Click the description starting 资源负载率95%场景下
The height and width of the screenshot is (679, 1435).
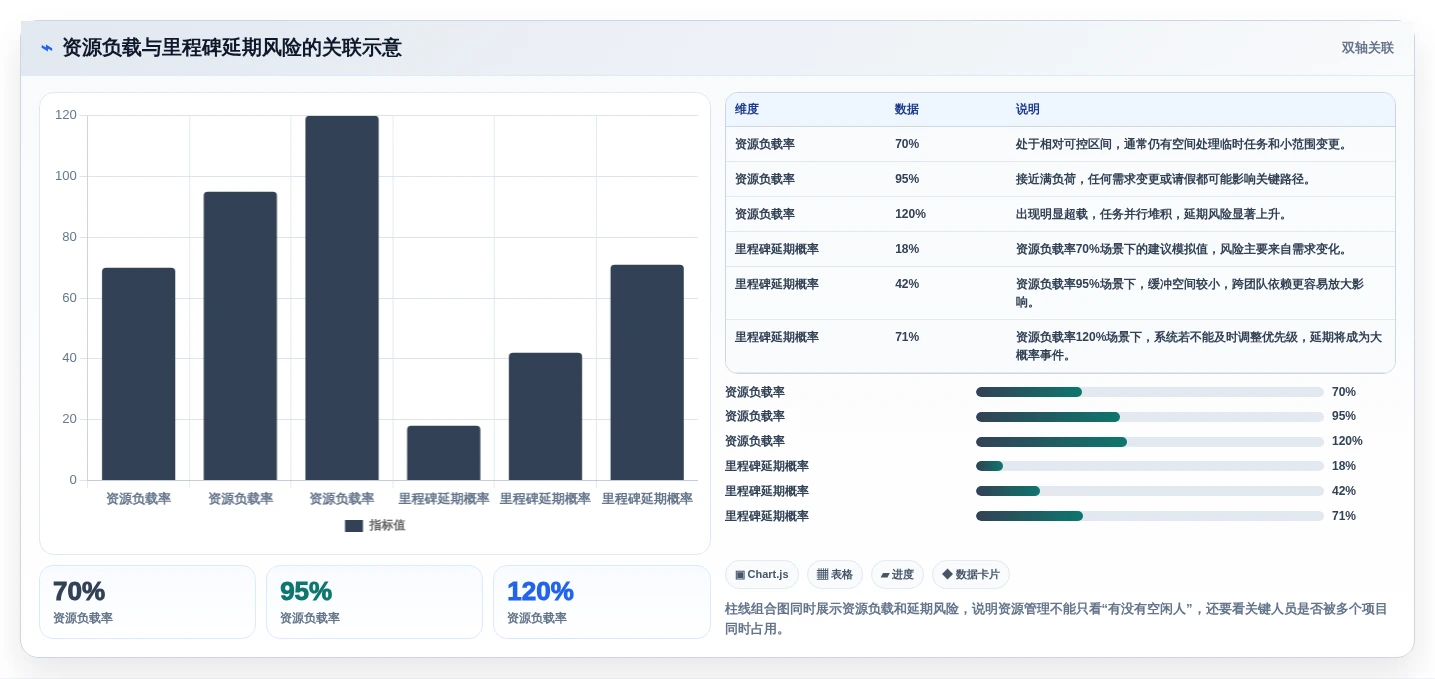click(x=1190, y=293)
